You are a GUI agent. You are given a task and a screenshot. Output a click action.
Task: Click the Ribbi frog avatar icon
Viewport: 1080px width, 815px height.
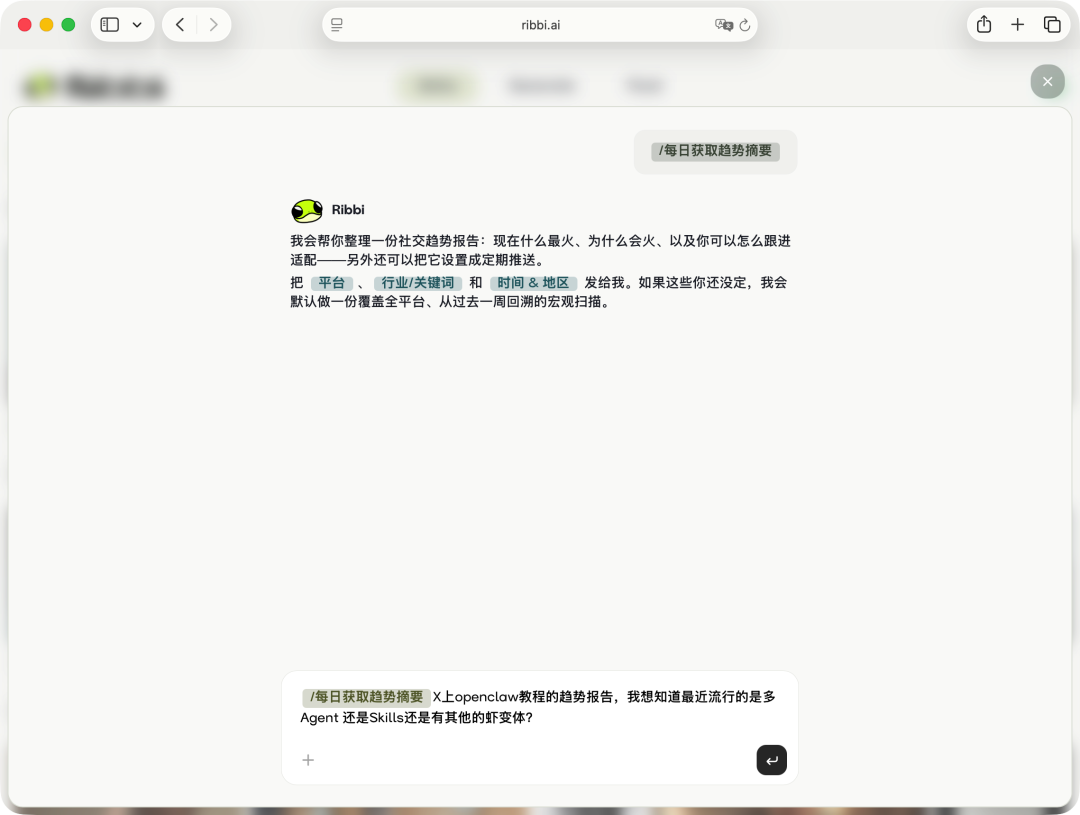coord(306,210)
